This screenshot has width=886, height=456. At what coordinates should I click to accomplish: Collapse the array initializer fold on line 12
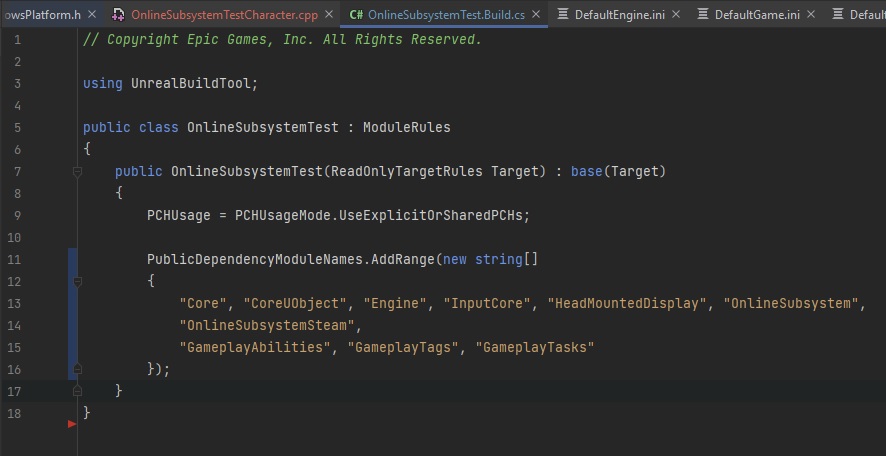coord(77,282)
